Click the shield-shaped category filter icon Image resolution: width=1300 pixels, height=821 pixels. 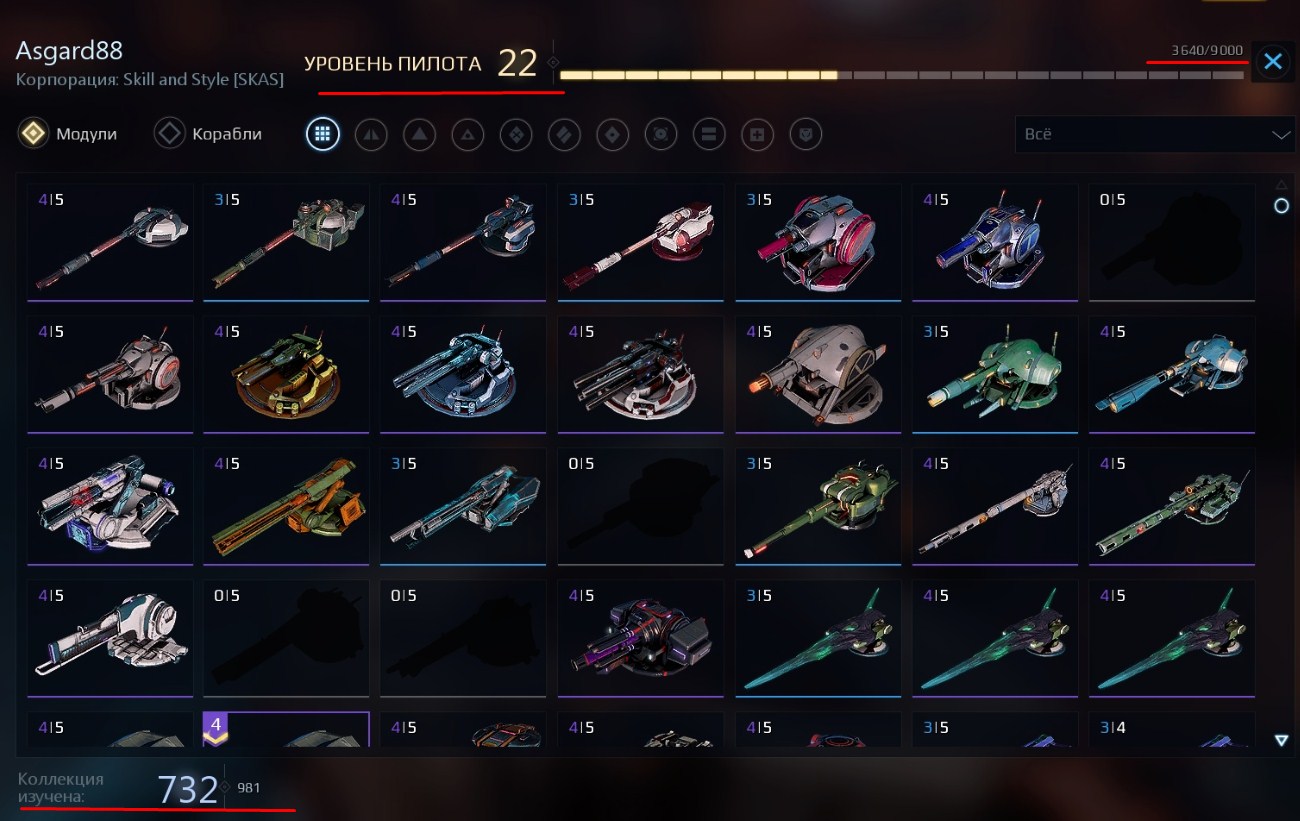click(x=806, y=134)
